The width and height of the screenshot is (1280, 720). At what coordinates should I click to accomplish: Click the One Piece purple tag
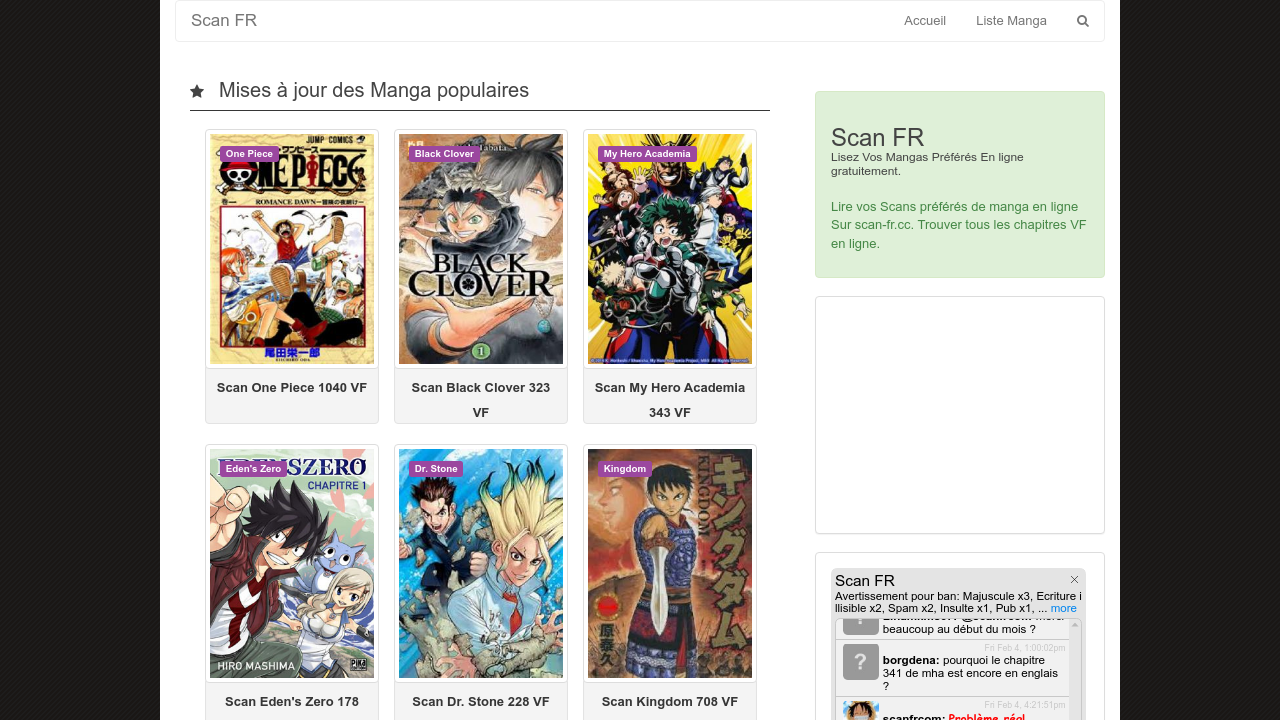pos(249,154)
